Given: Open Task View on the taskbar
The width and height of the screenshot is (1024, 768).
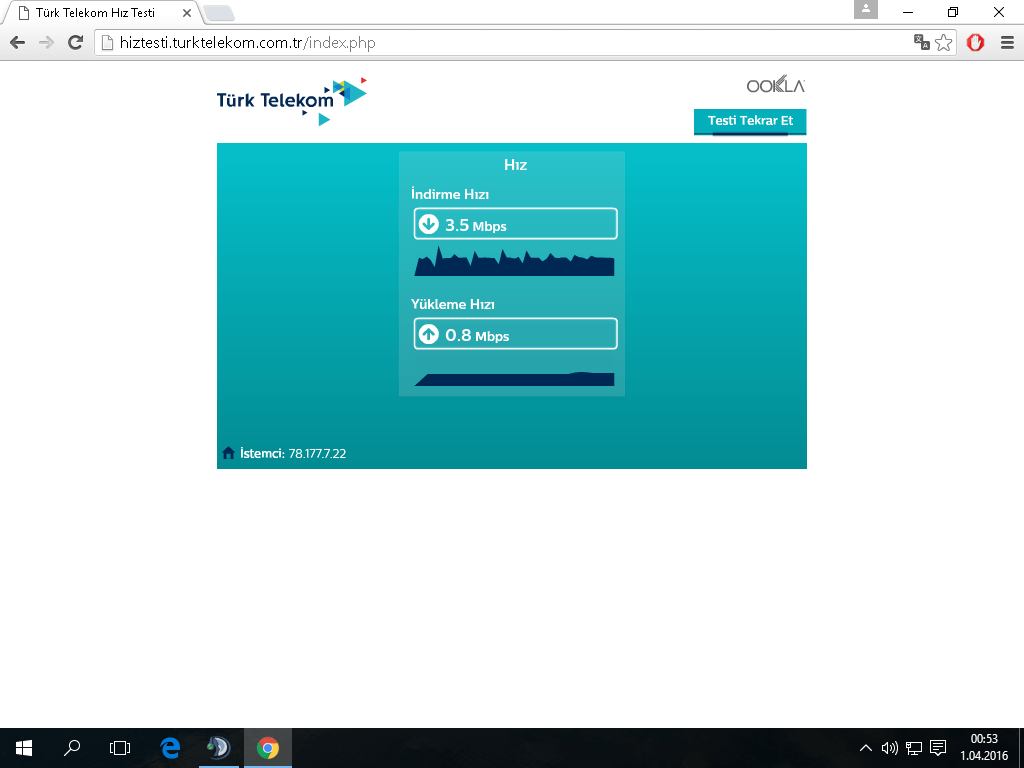Looking at the screenshot, I should point(120,748).
